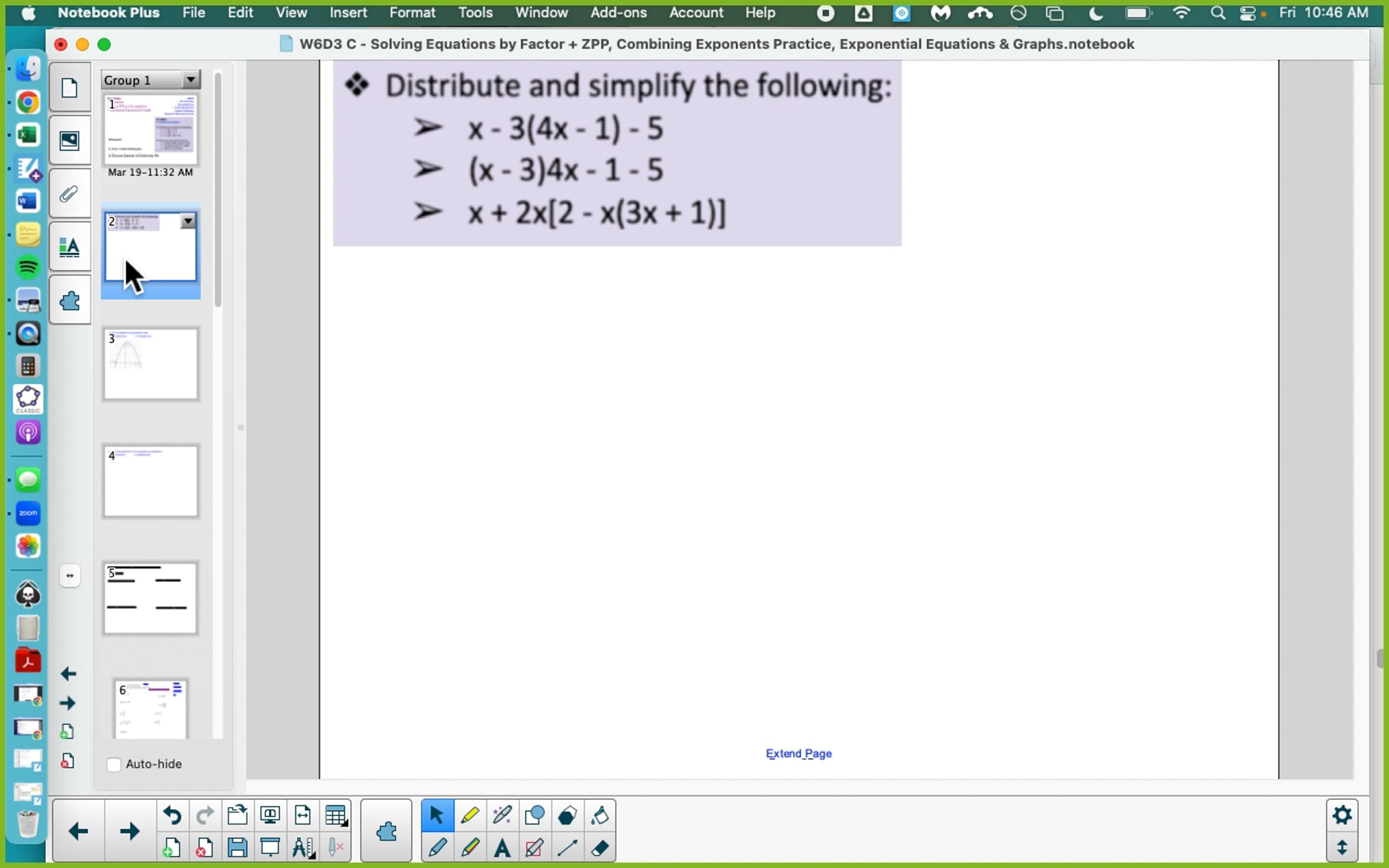Click the Extend Page link
This screenshot has height=868, width=1389.
click(799, 753)
